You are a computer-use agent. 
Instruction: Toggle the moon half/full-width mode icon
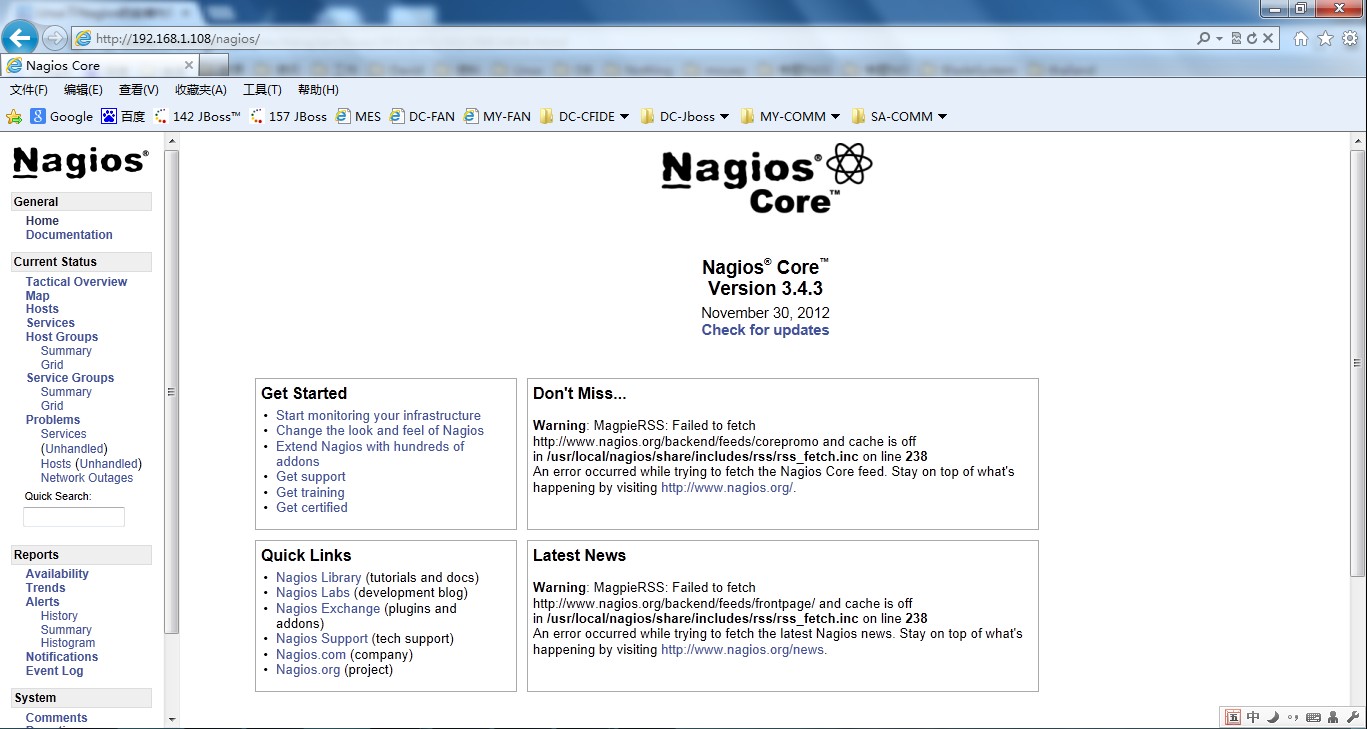(1273, 717)
